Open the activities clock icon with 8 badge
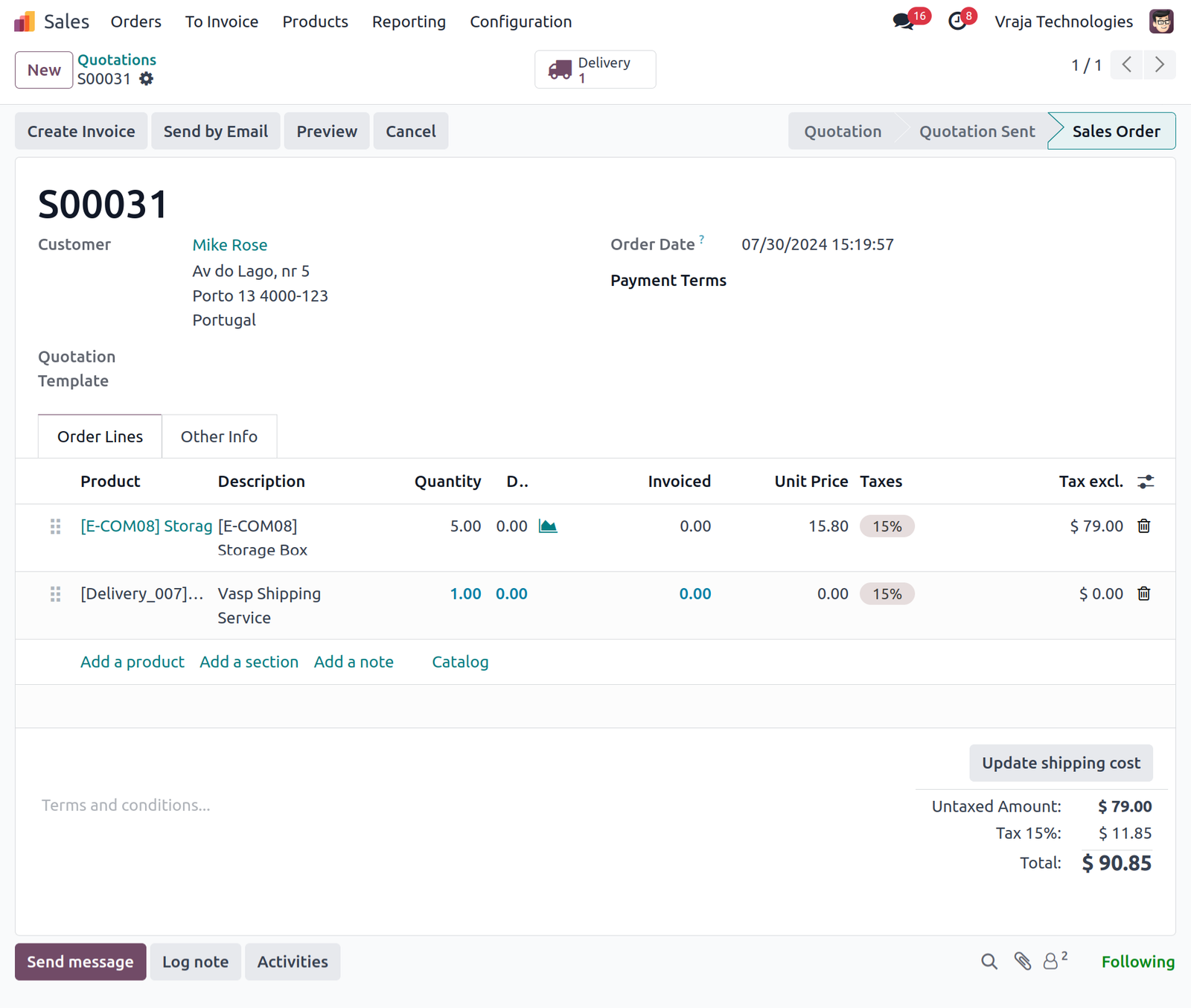Image resolution: width=1191 pixels, height=1008 pixels. pyautogui.click(x=958, y=21)
